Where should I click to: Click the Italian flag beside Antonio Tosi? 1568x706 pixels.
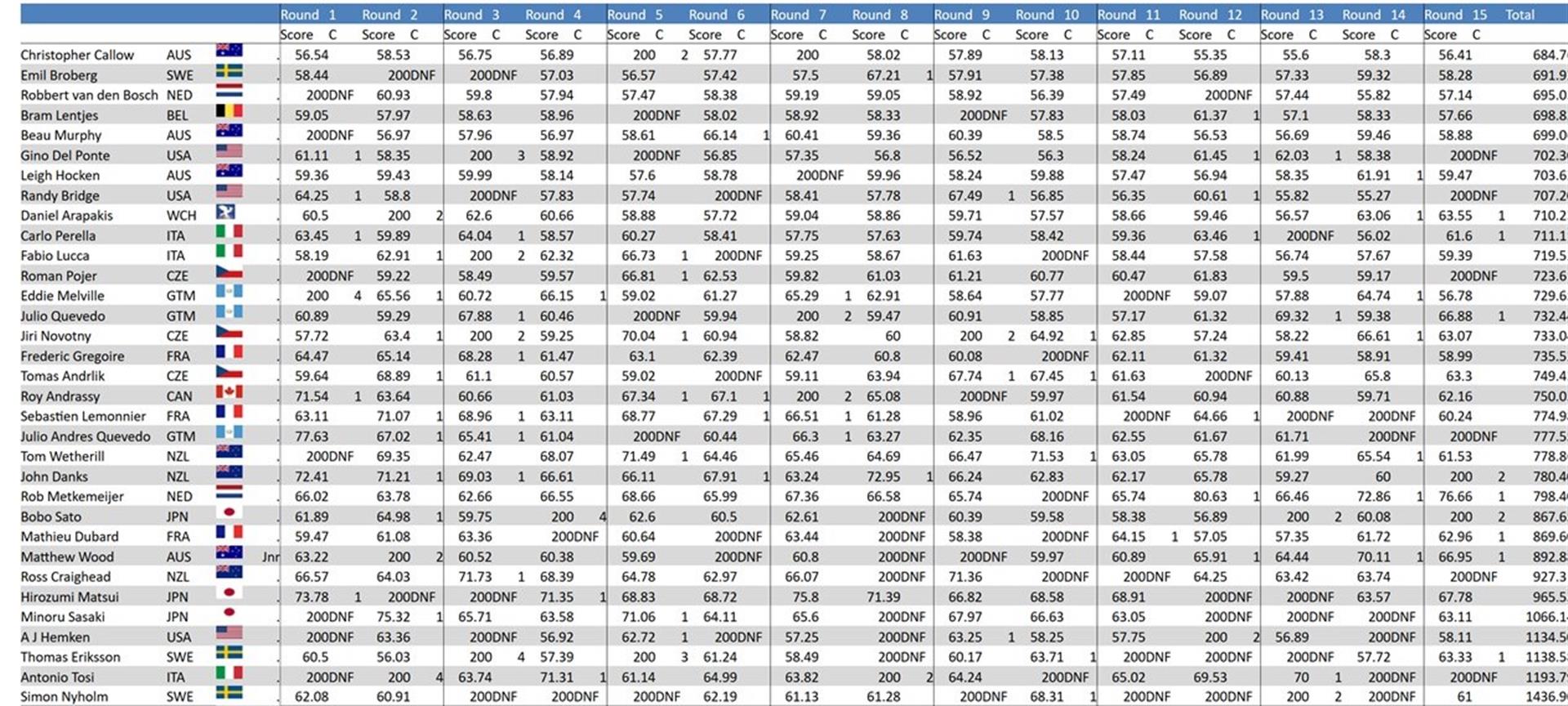click(x=229, y=672)
